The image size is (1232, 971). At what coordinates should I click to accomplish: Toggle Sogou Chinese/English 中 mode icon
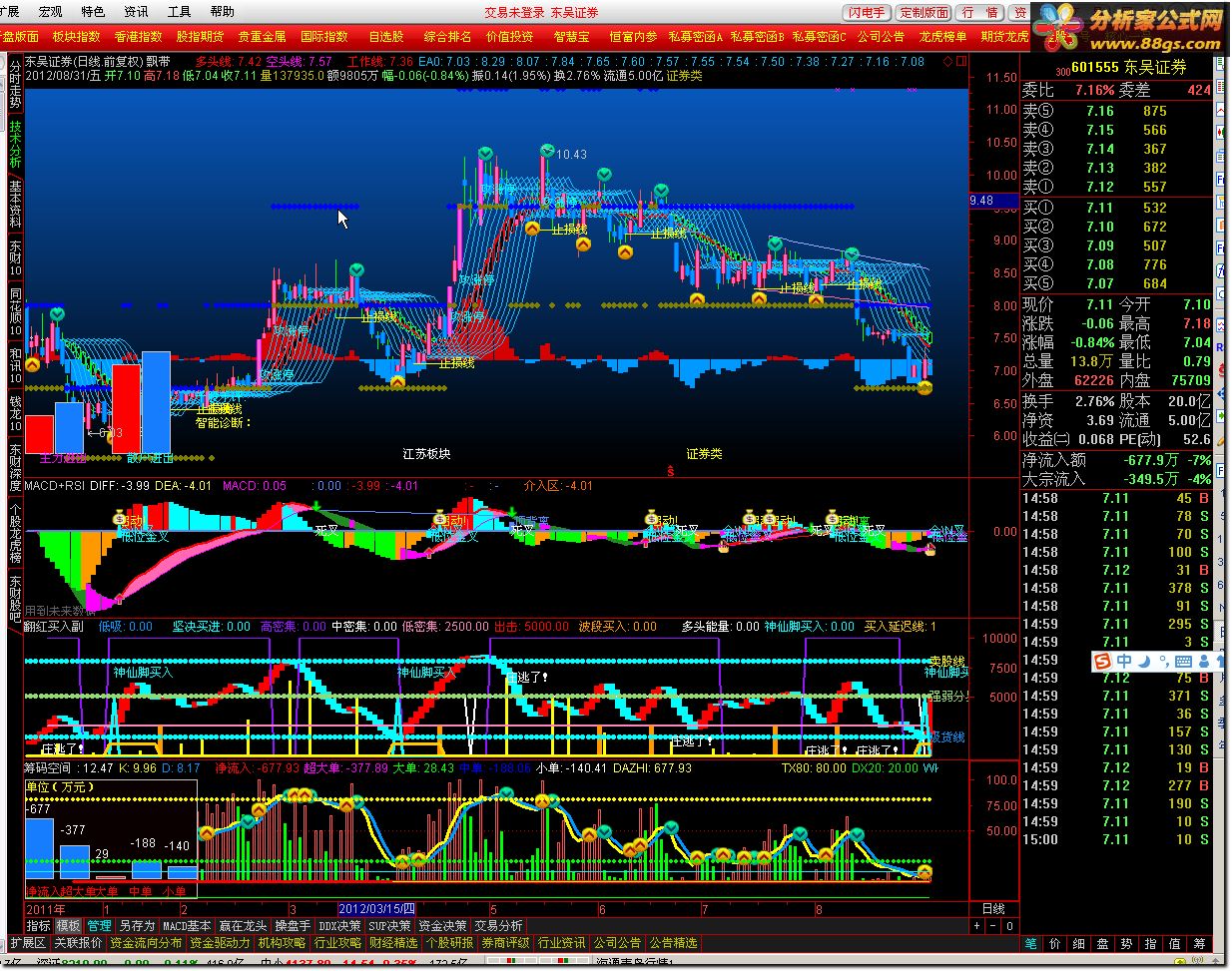click(x=1124, y=661)
